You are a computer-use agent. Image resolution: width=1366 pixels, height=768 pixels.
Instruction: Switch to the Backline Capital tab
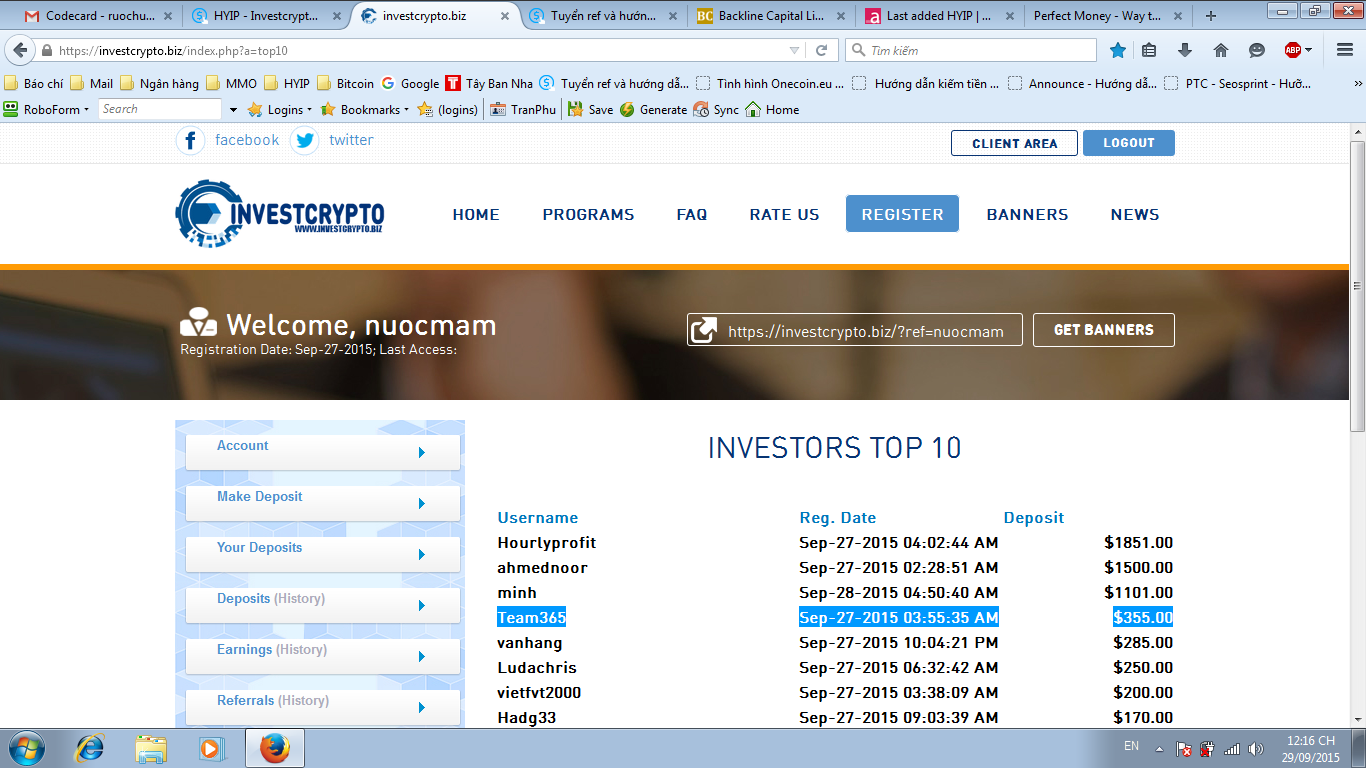[770, 16]
